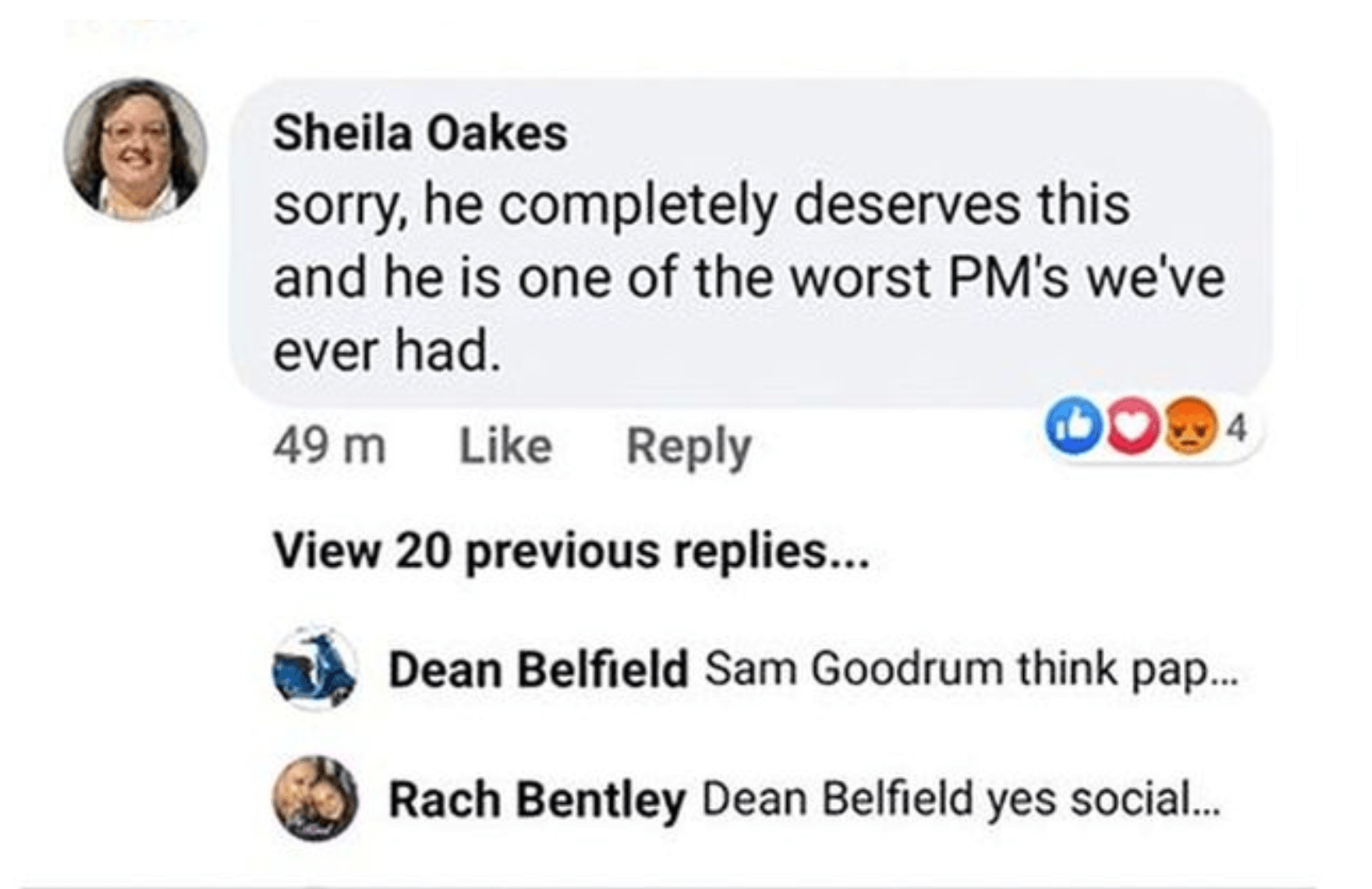Screen dimensions: 1372x889
Task: Click the Sam Goodrum mention
Action: 855,670
